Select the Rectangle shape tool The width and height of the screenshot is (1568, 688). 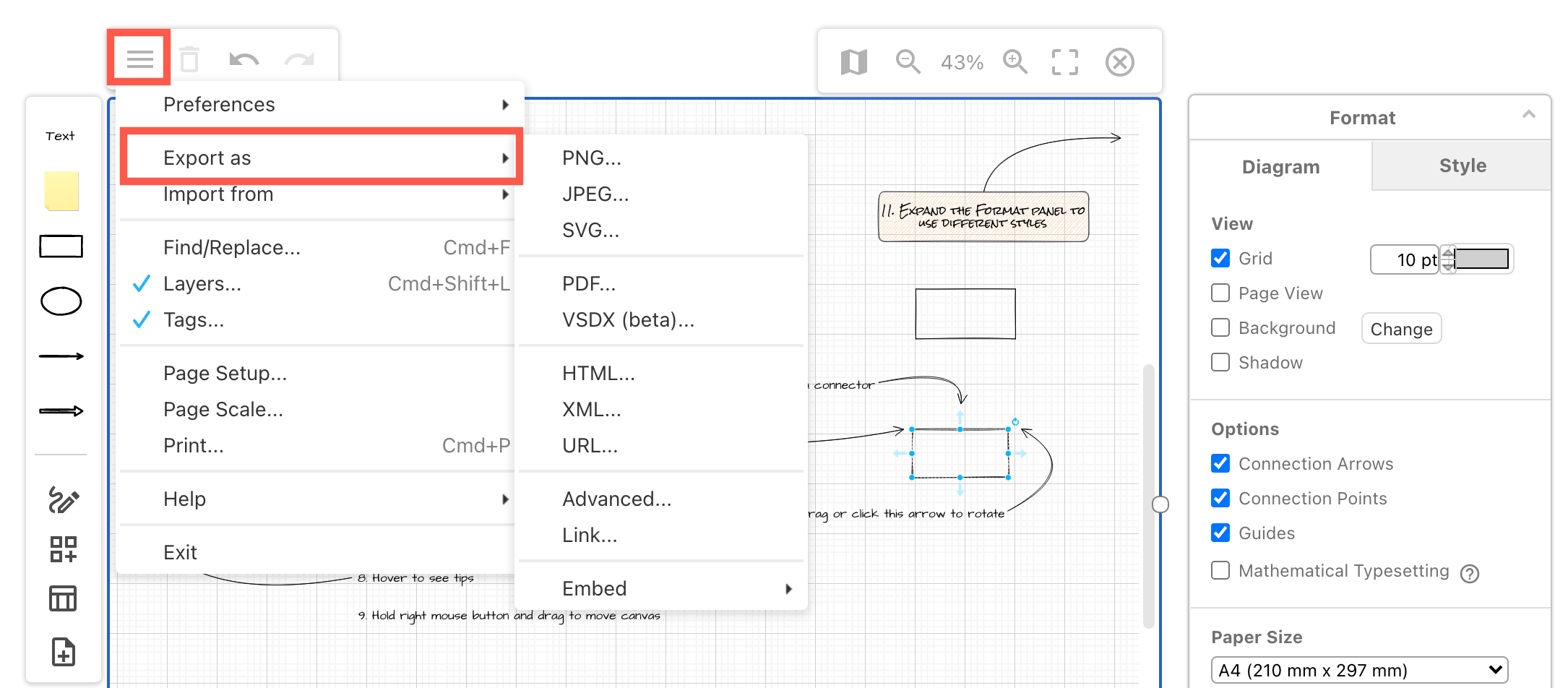(x=61, y=246)
